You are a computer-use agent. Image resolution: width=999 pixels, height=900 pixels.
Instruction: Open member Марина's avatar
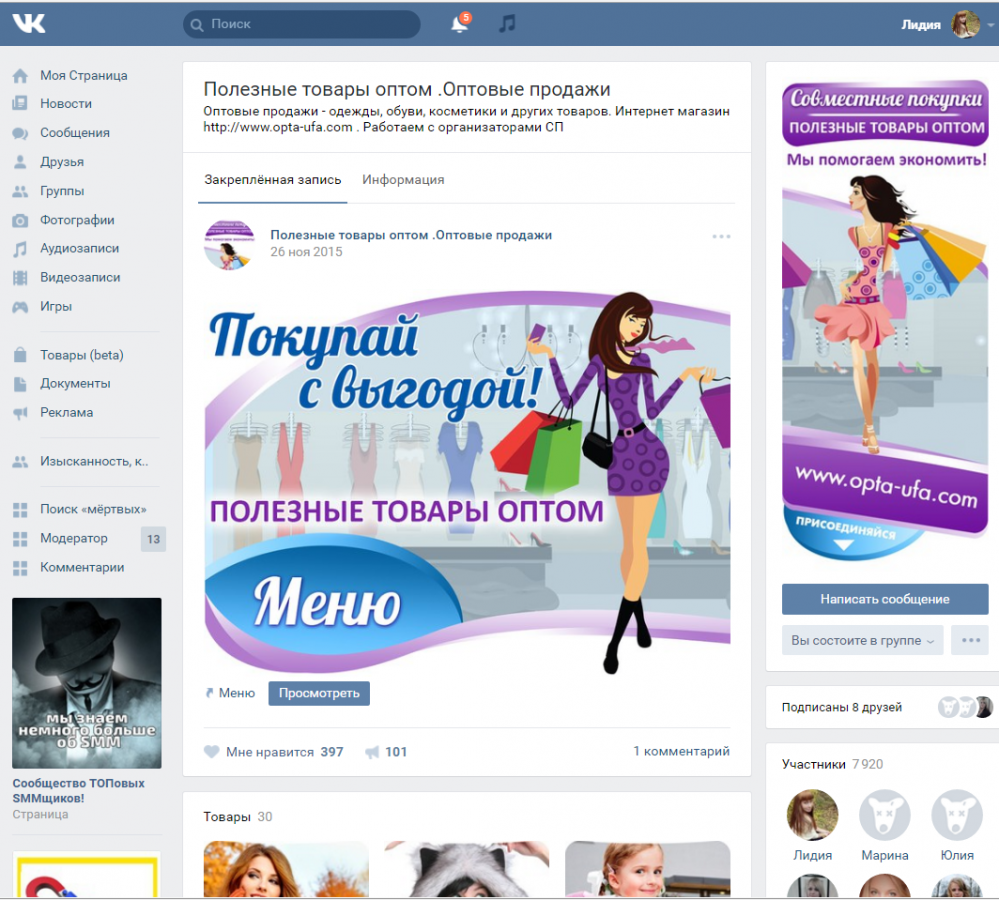coord(884,815)
